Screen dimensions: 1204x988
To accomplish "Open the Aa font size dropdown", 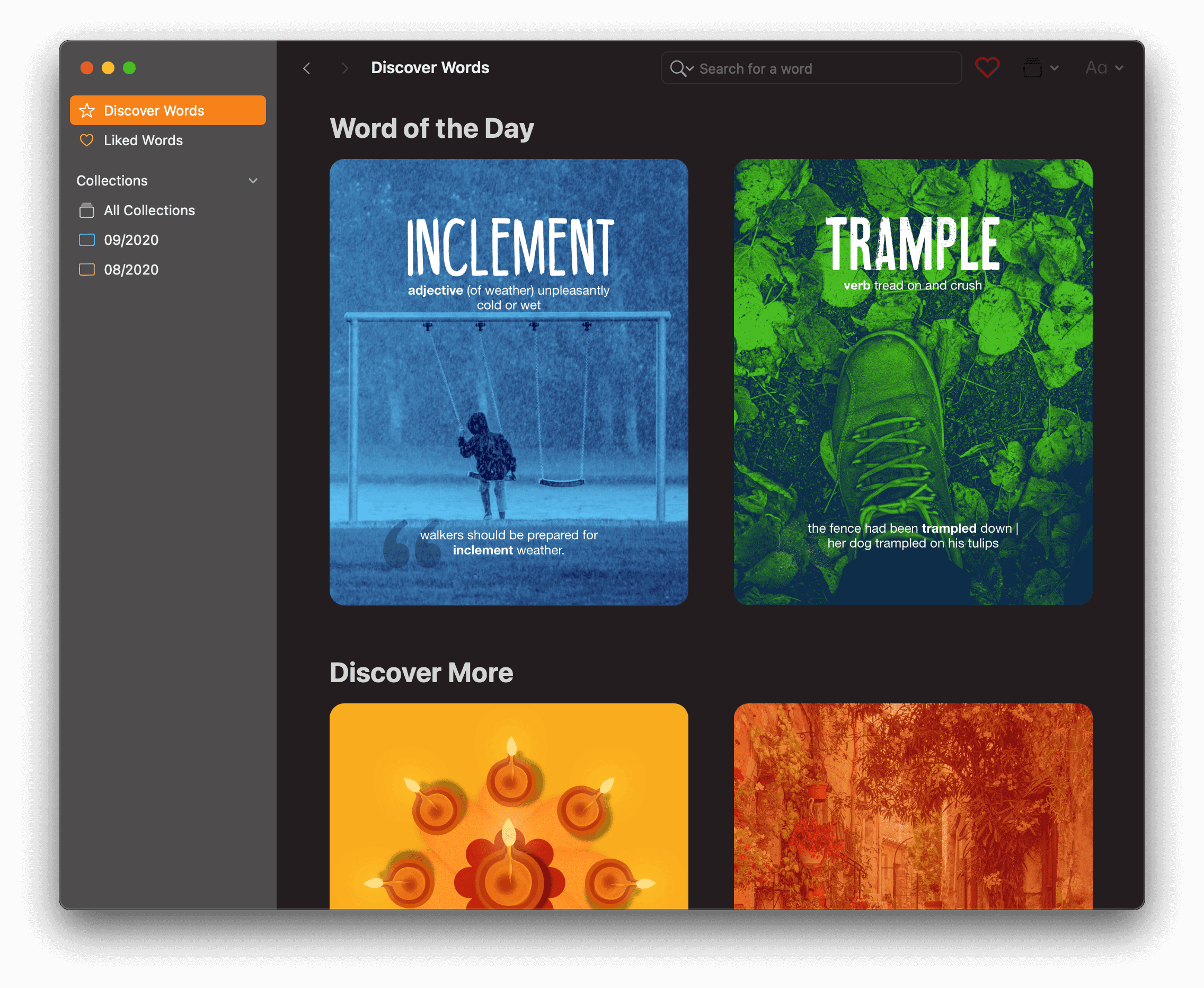I will 1104,68.
